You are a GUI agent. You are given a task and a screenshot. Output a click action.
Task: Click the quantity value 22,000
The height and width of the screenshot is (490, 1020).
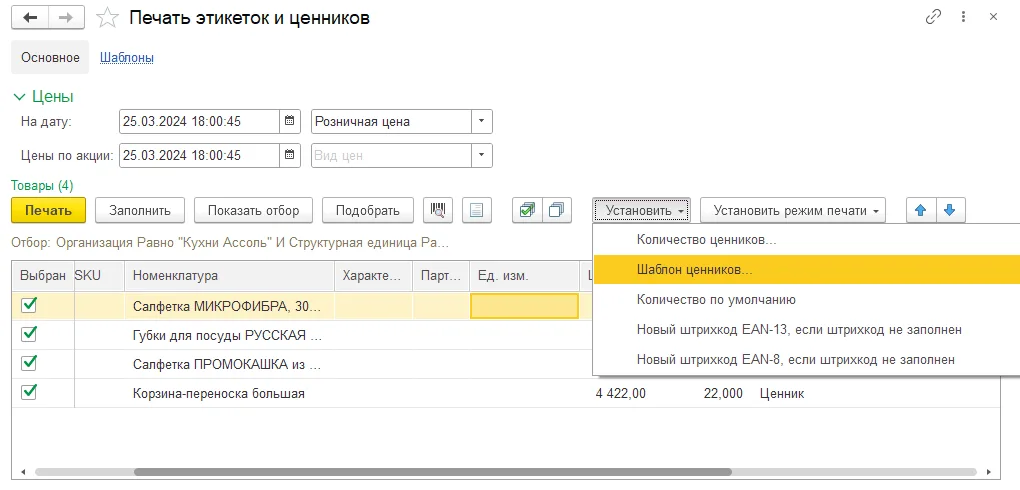coord(723,394)
